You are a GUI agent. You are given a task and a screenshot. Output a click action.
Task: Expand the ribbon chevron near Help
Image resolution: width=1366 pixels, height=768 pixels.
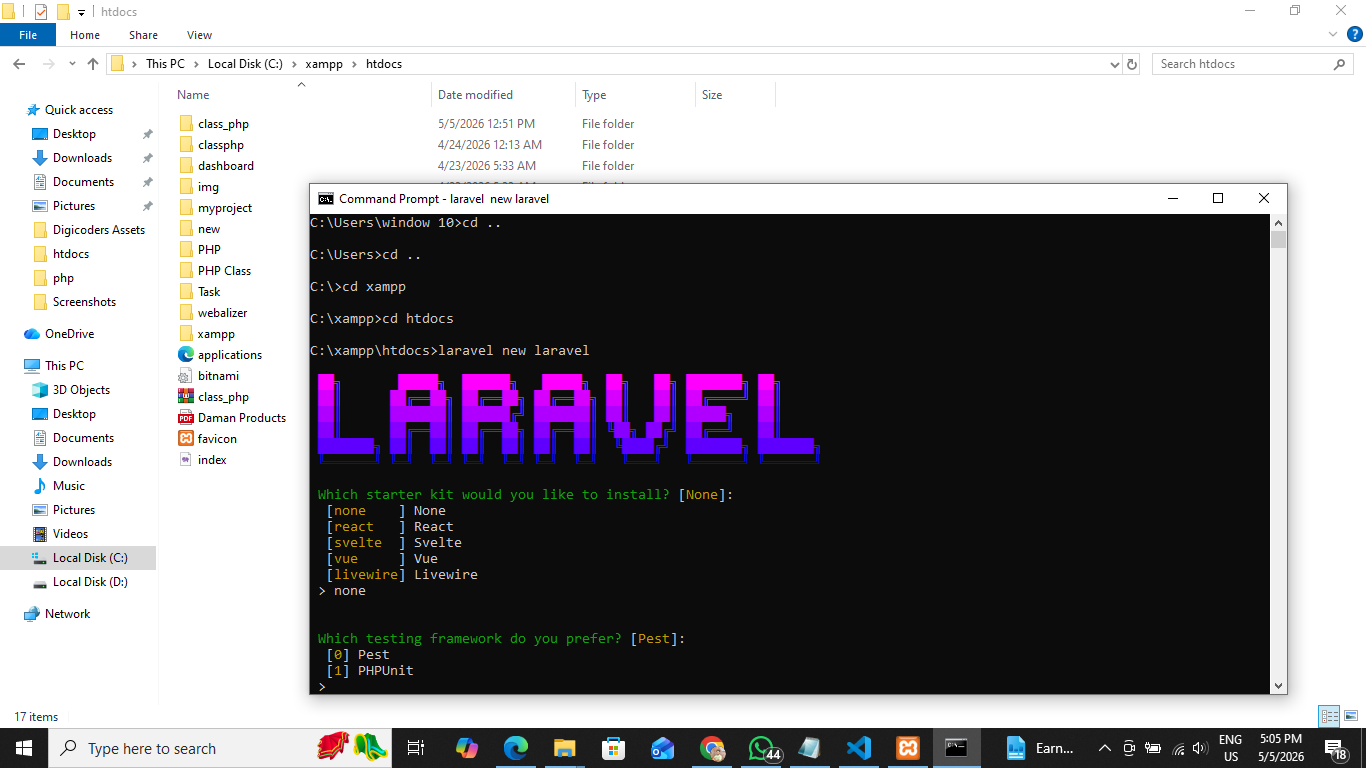pyautogui.click(x=1332, y=35)
